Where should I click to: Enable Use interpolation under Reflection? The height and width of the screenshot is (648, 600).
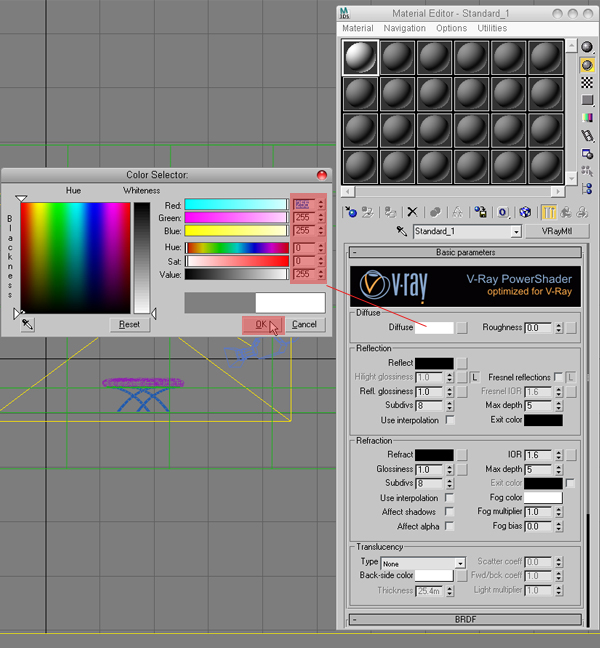pyautogui.click(x=450, y=420)
